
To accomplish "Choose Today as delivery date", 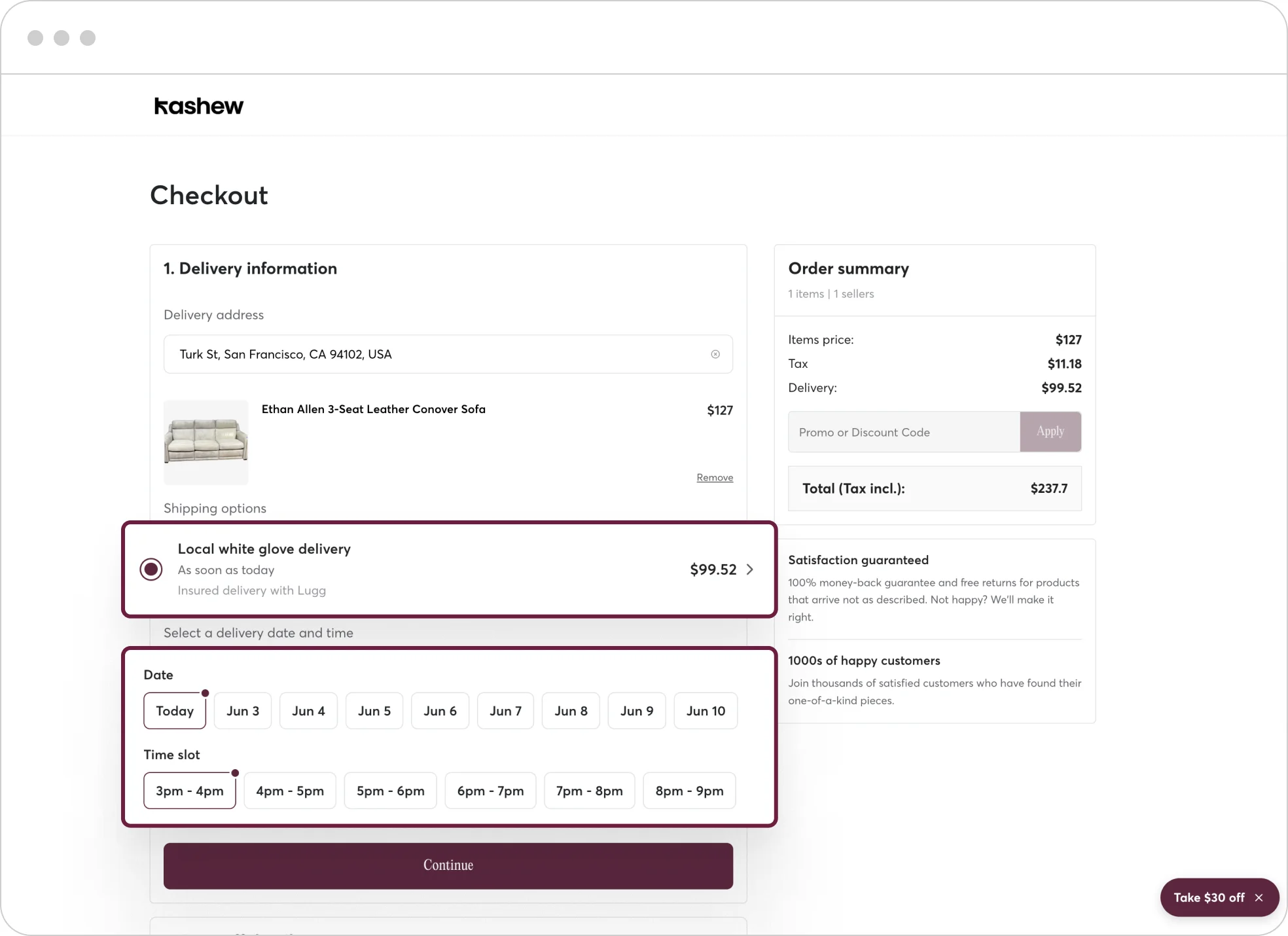I will coord(175,711).
